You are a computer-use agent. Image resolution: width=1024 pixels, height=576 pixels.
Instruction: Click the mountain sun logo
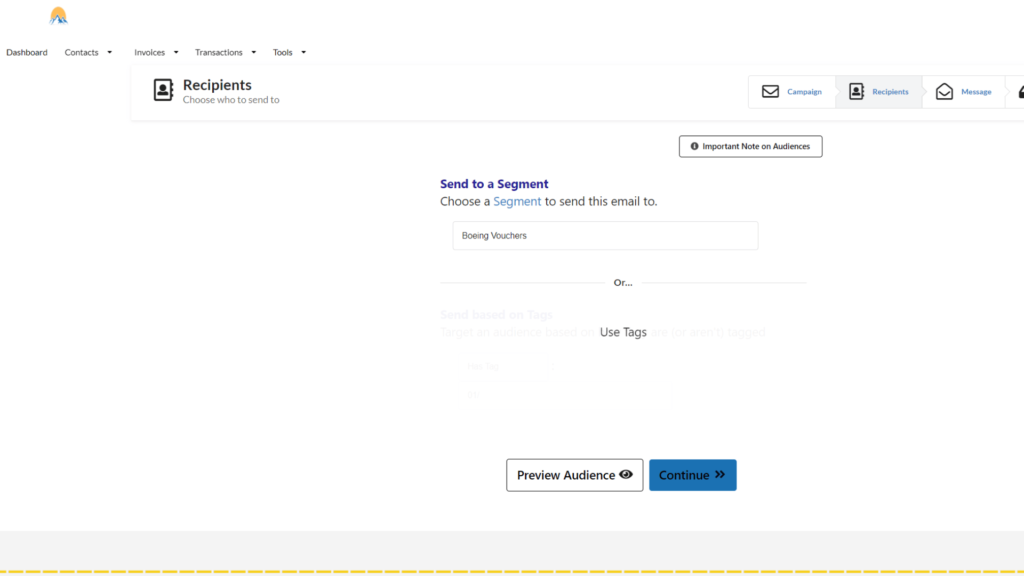[x=59, y=16]
